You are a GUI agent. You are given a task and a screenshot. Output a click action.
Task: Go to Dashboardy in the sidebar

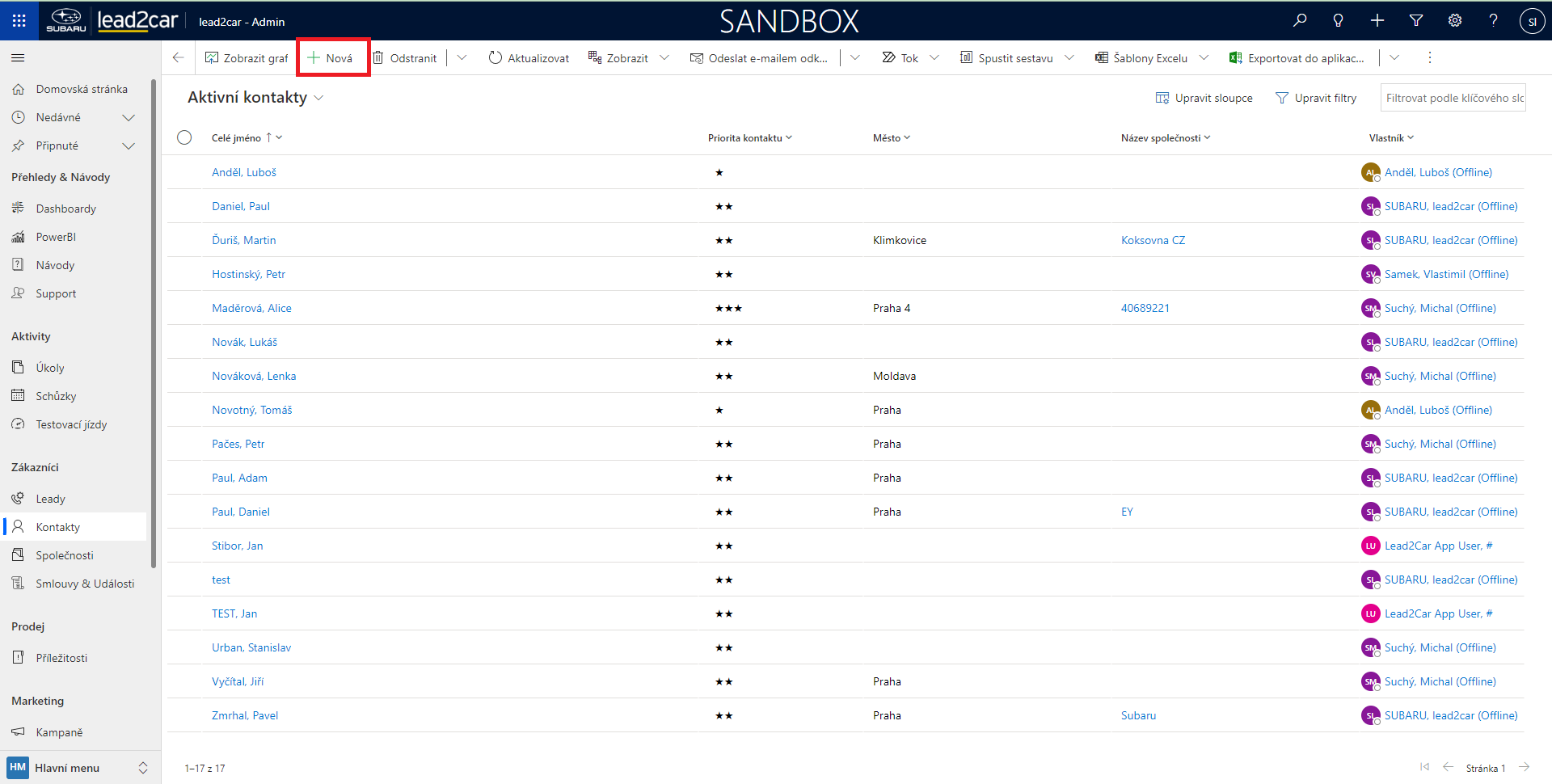pos(65,209)
